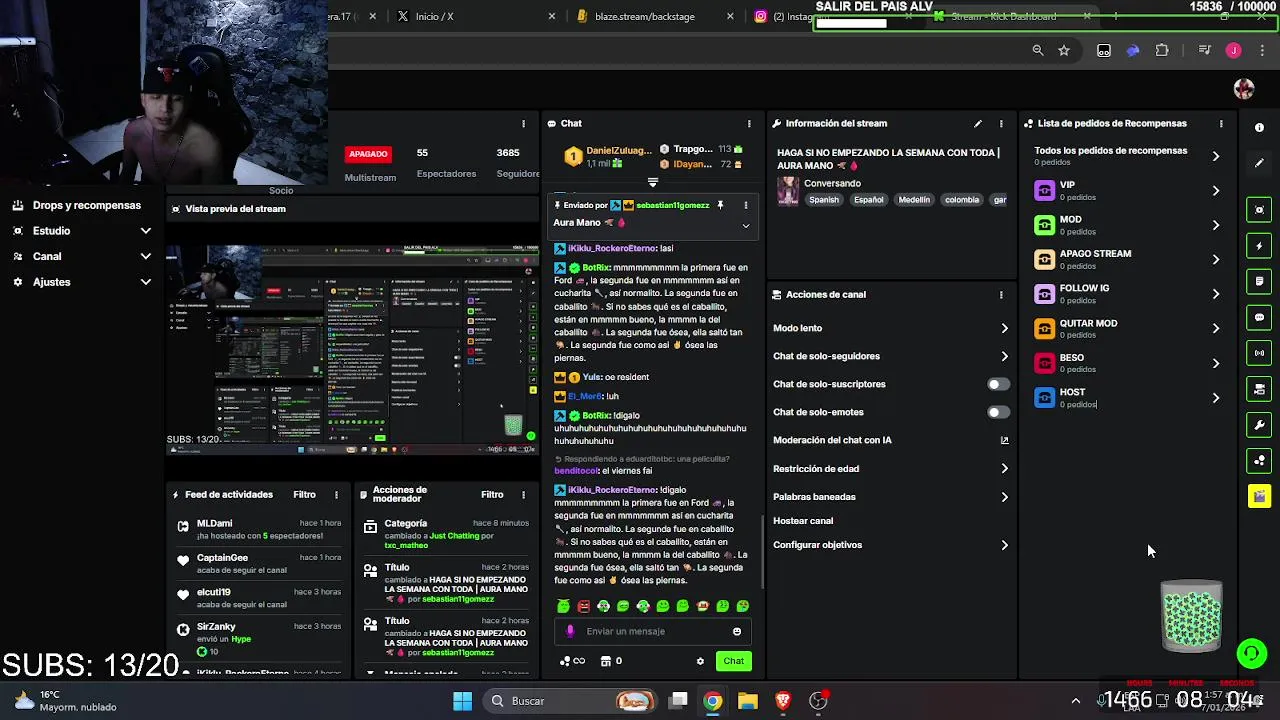This screenshot has height=720, width=1280.
Task: Open the QUITAR MOD reward row
Action: tap(1127, 329)
